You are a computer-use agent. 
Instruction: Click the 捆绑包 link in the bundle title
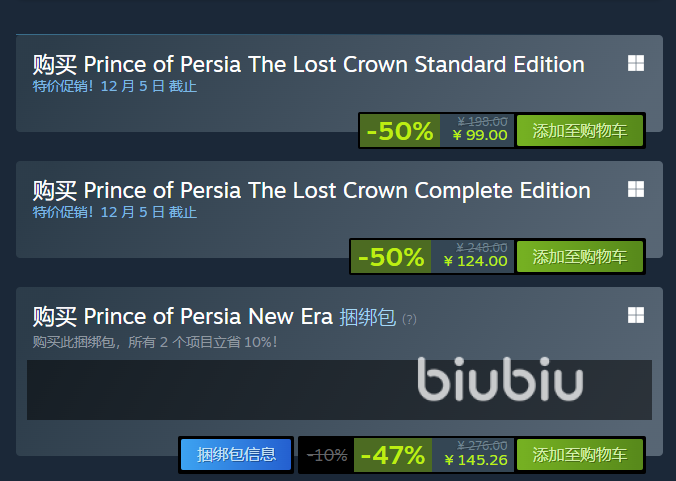click(368, 317)
